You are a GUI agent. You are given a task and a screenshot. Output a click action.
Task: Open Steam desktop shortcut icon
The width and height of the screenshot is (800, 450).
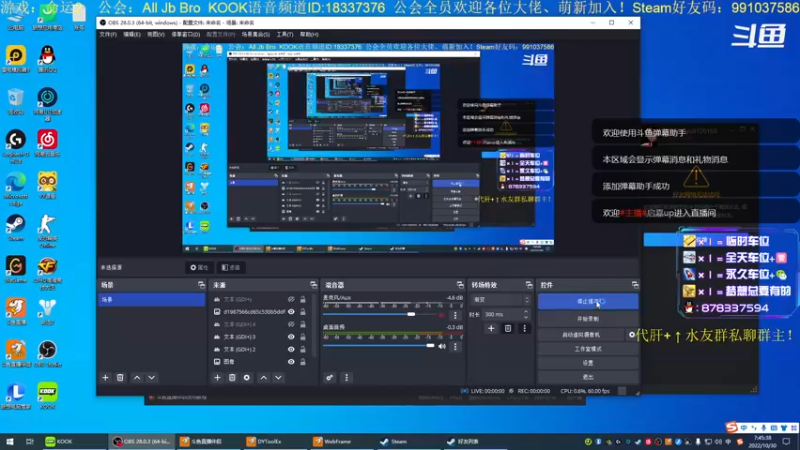coord(16,228)
